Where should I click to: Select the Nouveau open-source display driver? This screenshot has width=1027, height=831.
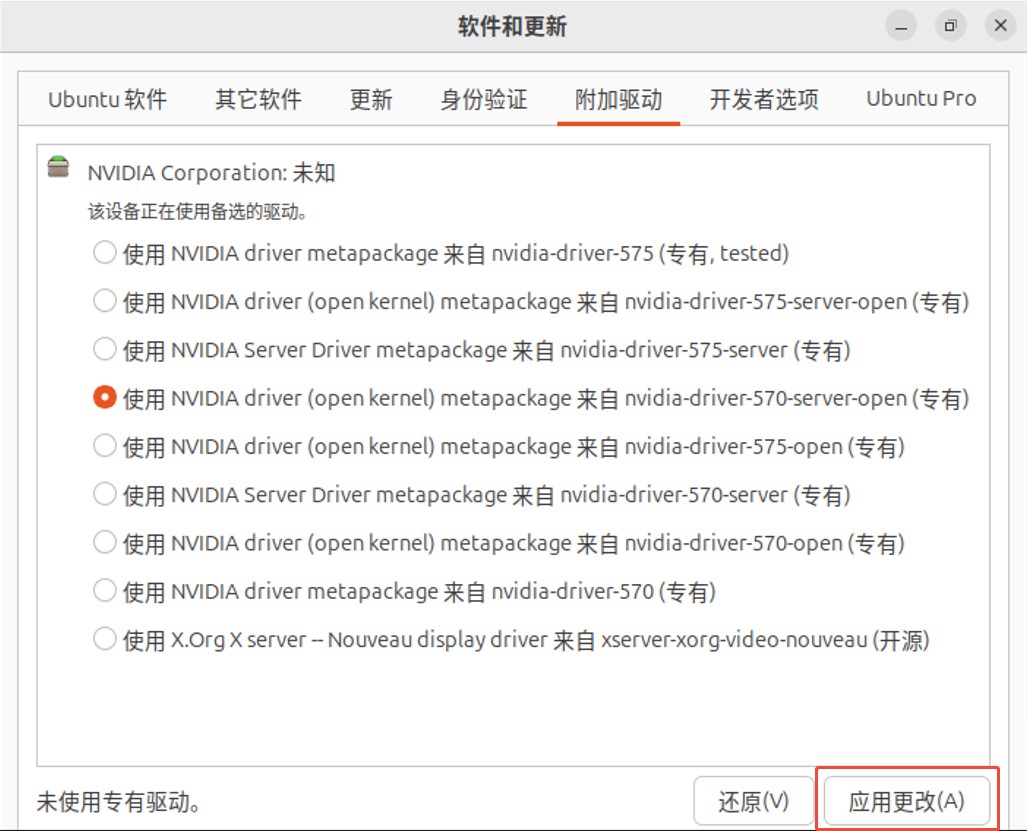tap(104, 639)
